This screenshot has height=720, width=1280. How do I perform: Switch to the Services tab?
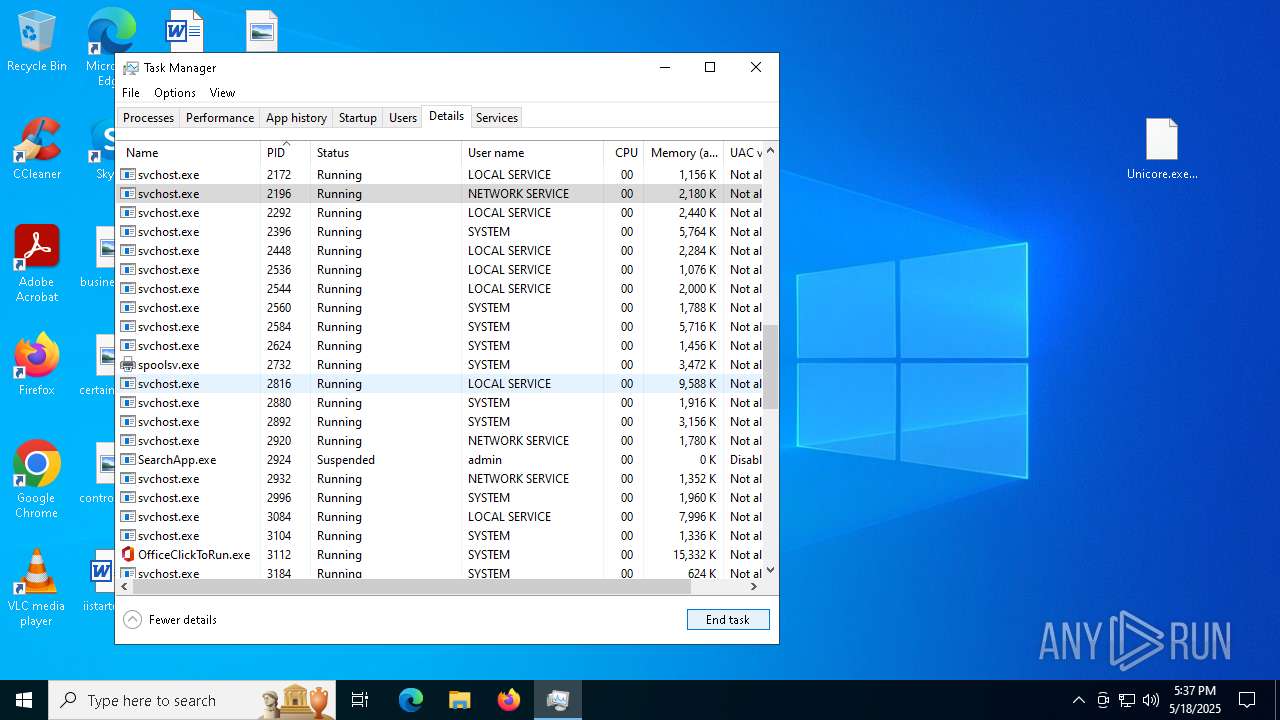497,118
